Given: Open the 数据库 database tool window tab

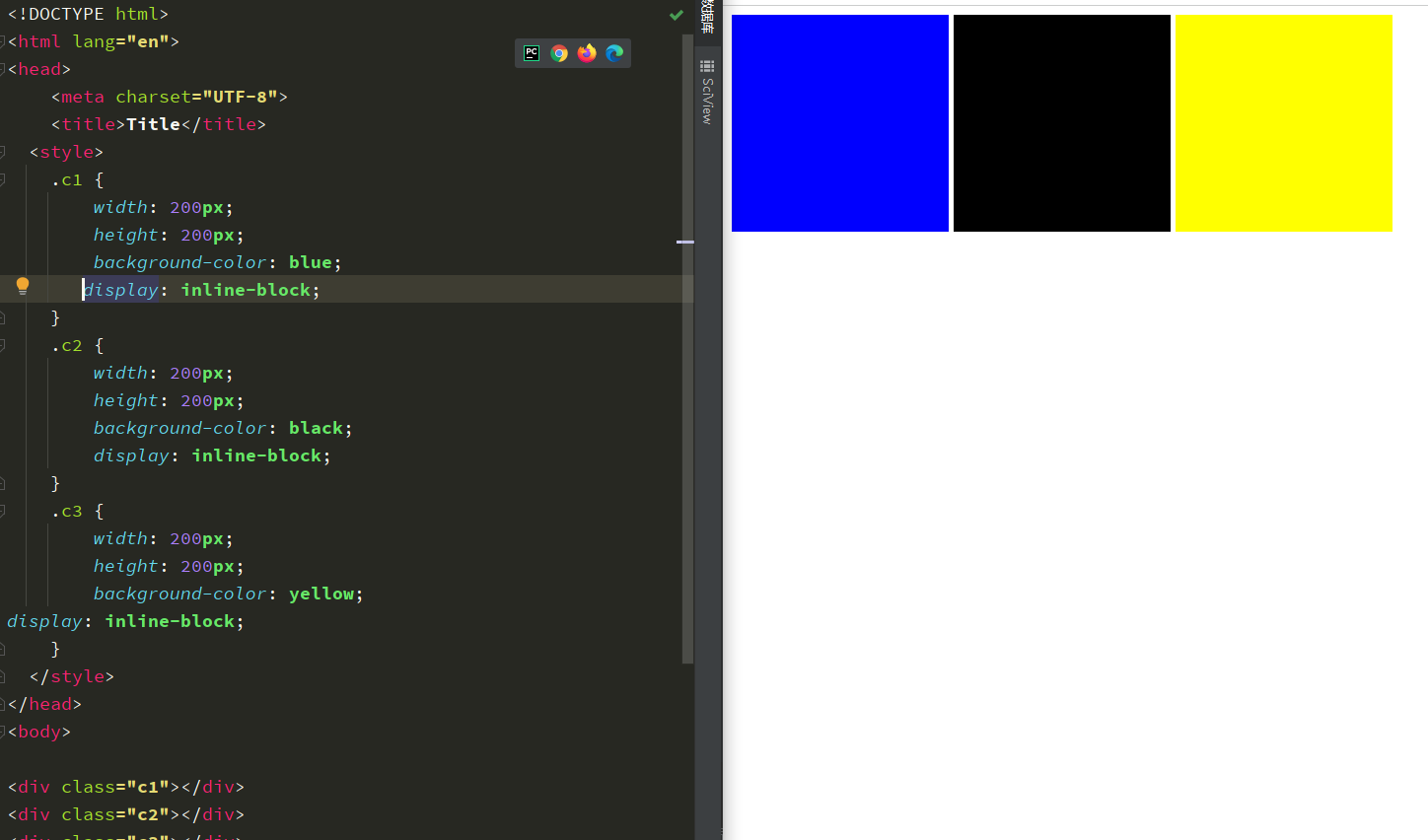Looking at the screenshot, I should pyautogui.click(x=707, y=17).
